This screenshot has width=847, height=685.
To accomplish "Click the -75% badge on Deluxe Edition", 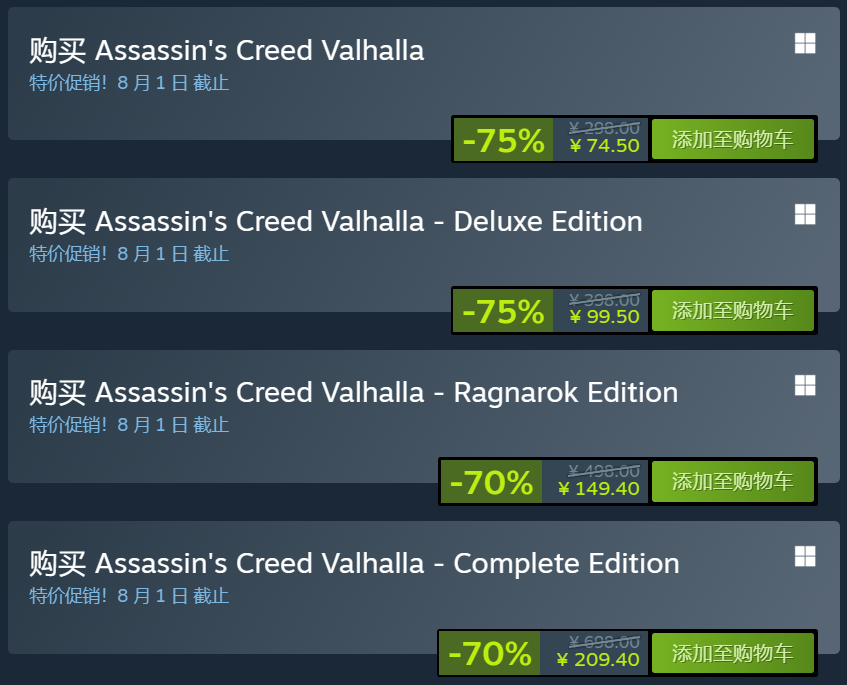I will pos(503,311).
